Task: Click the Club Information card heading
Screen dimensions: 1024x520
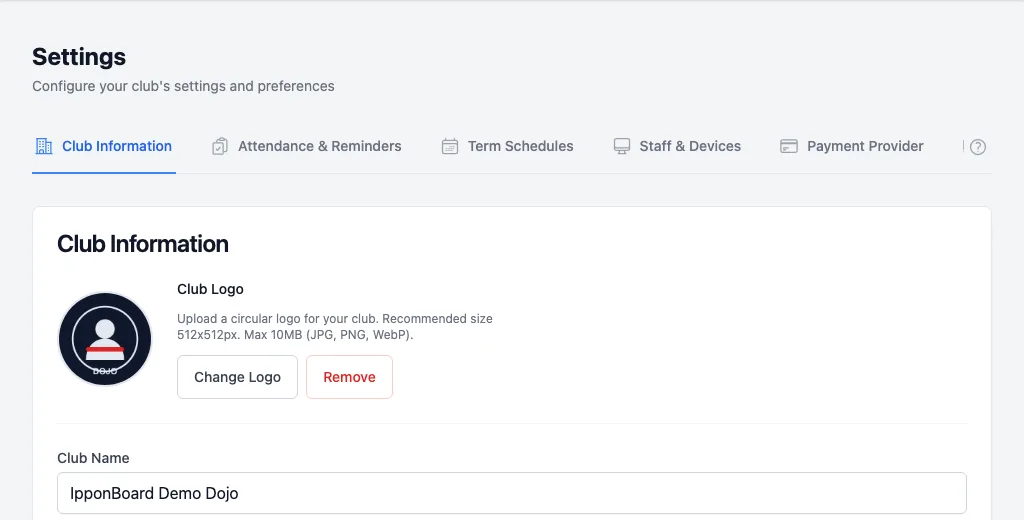Action: pos(143,244)
